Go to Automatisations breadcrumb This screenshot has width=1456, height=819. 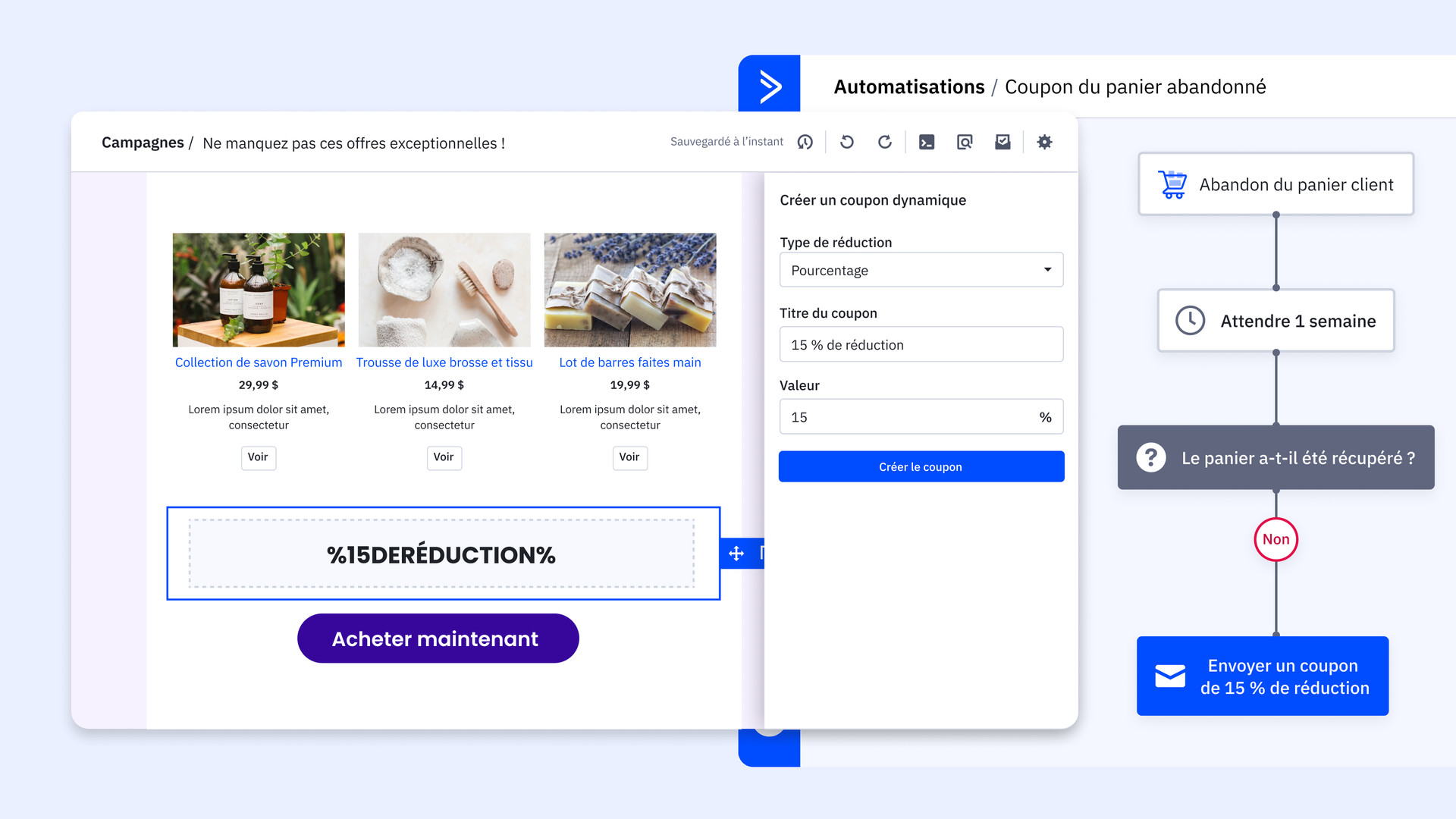tap(908, 87)
